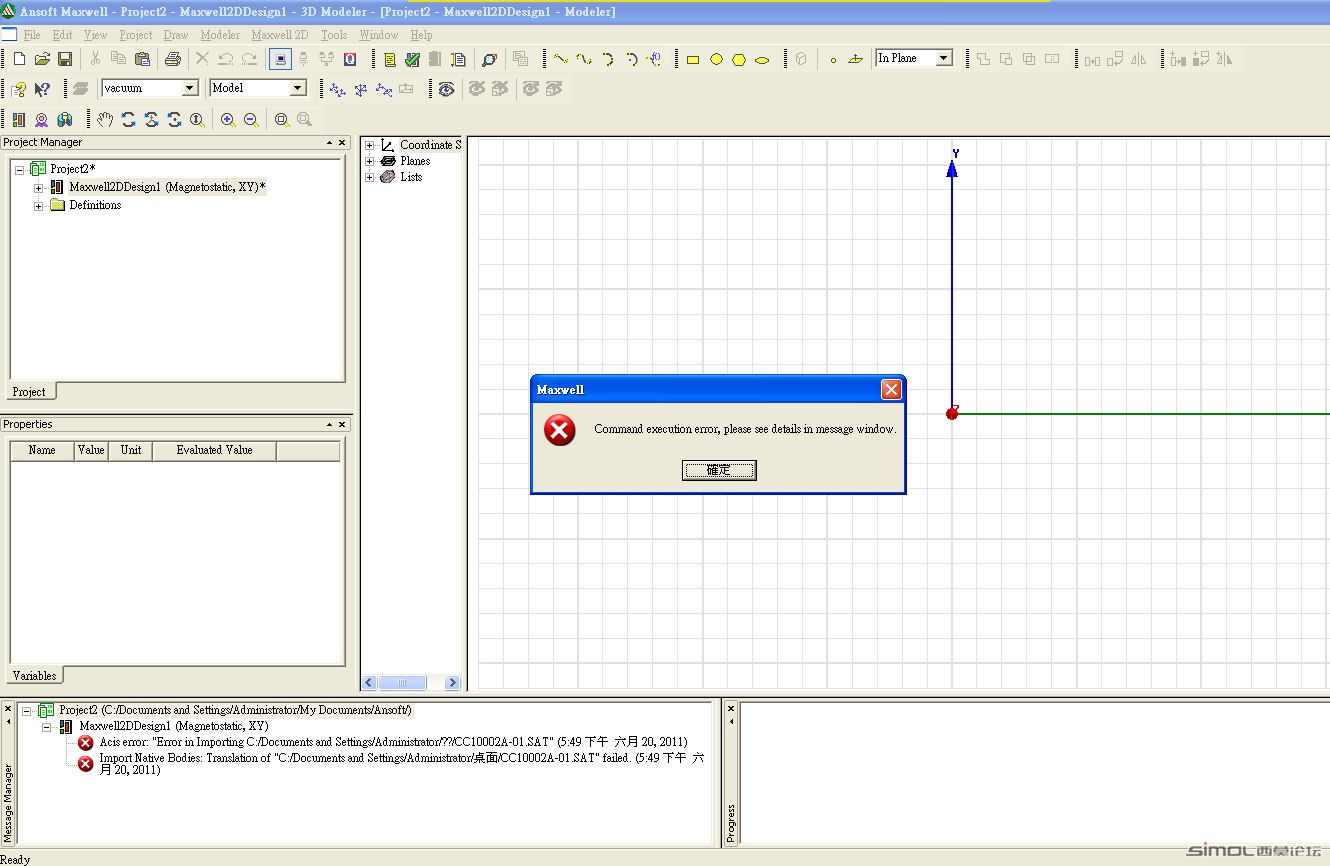Click the Evaluated Value column header
Image resolution: width=1330 pixels, height=866 pixels.
point(214,450)
